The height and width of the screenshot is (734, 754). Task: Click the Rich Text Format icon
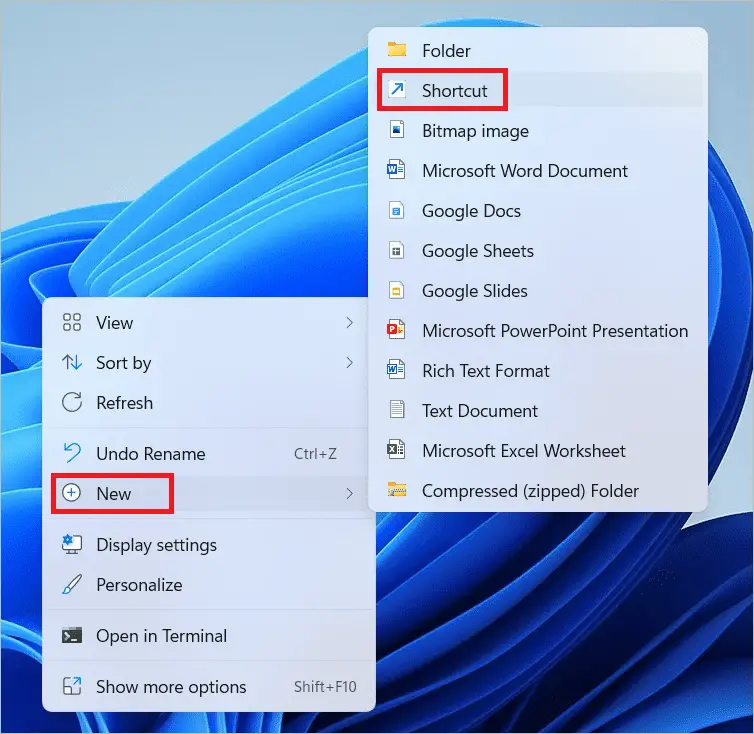pos(396,370)
